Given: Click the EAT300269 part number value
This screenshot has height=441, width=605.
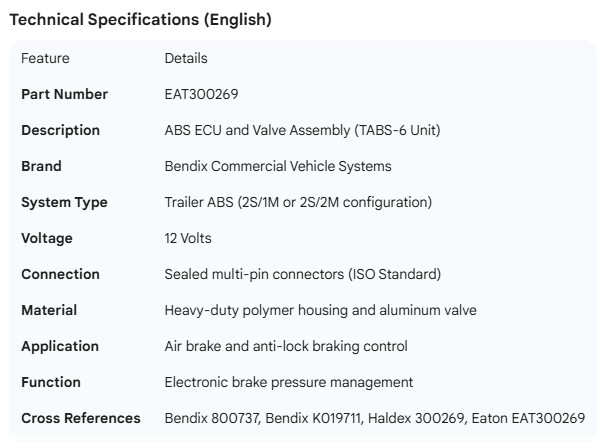Looking at the screenshot, I should [201, 94].
